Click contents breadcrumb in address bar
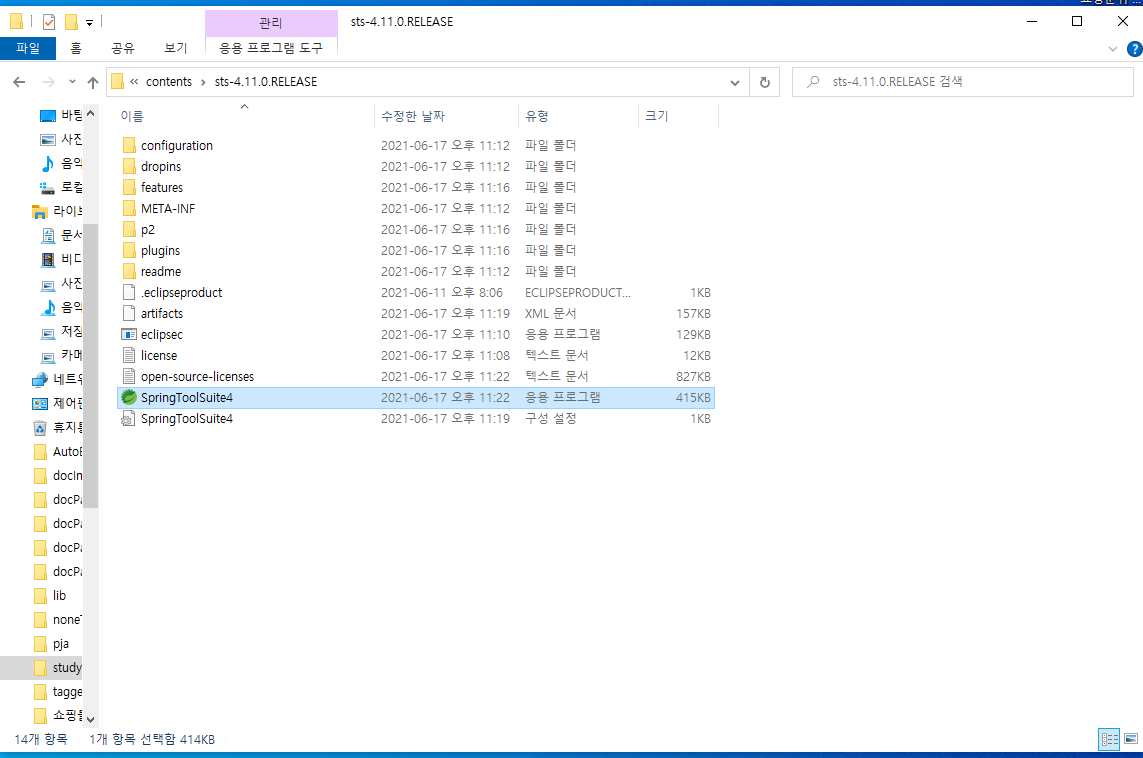This screenshot has width=1143, height=758. 168,82
